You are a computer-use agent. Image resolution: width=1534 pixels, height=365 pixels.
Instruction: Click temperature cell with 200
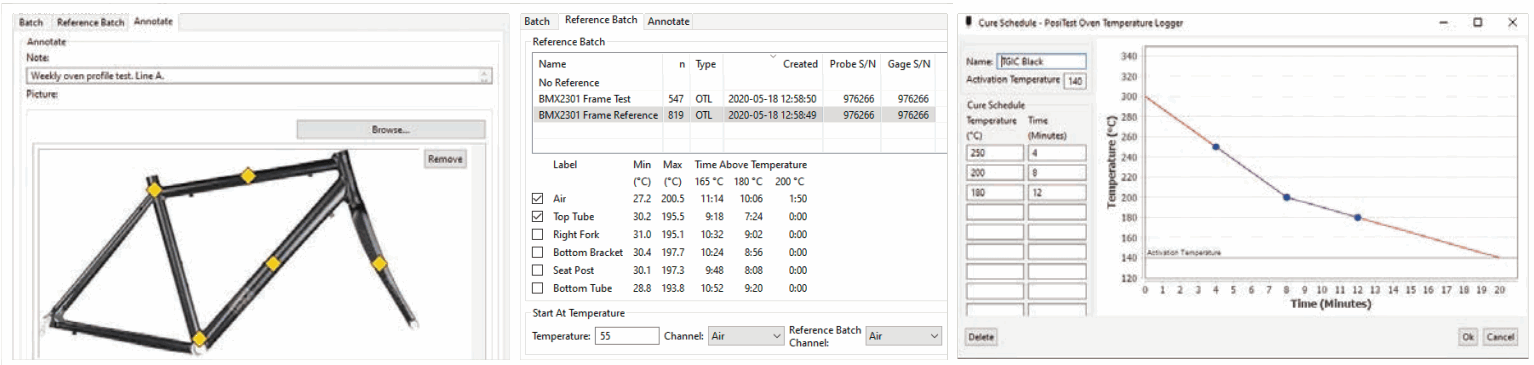pyautogui.click(x=995, y=172)
